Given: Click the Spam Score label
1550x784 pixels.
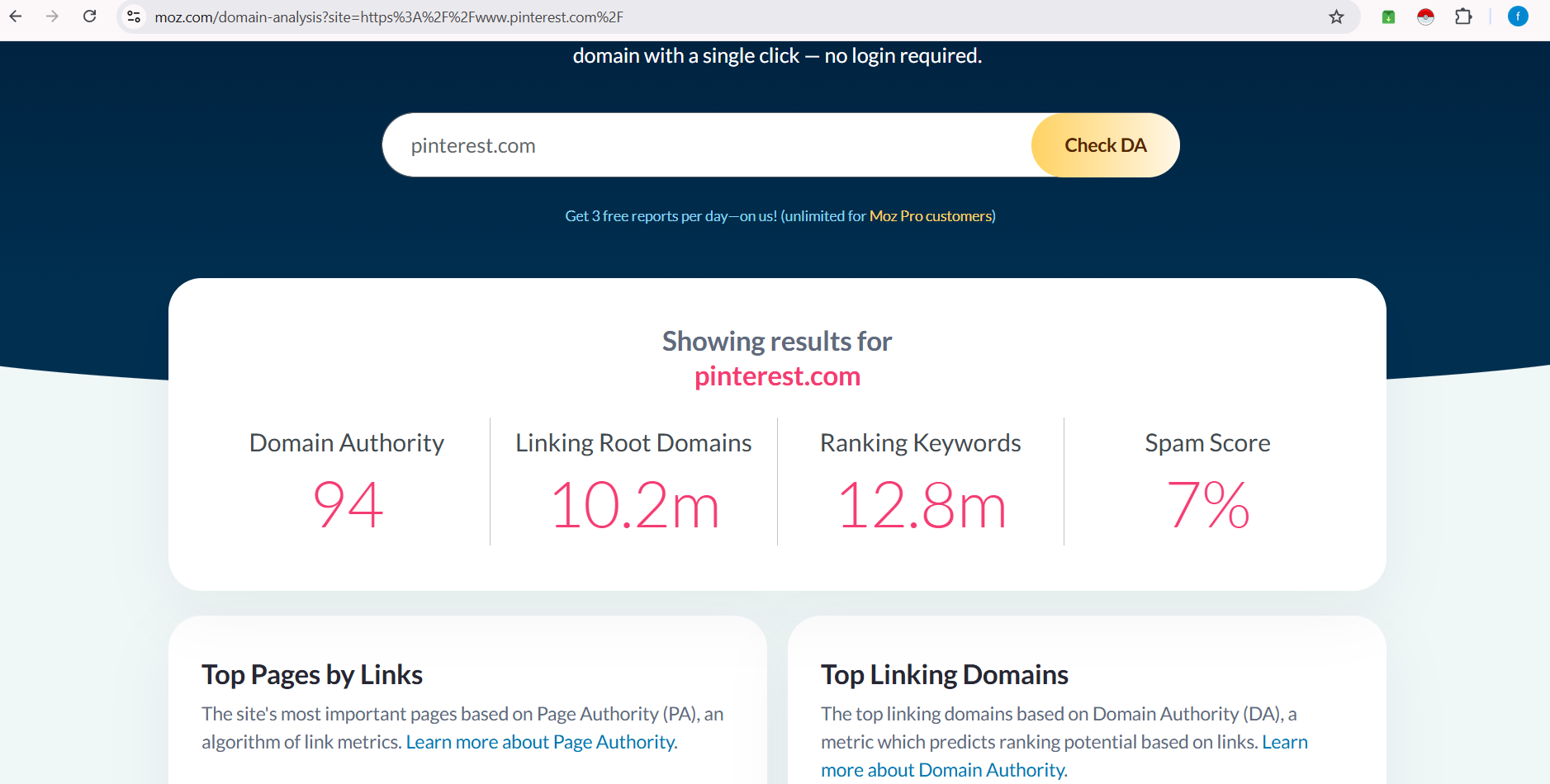Looking at the screenshot, I should point(1207,443).
